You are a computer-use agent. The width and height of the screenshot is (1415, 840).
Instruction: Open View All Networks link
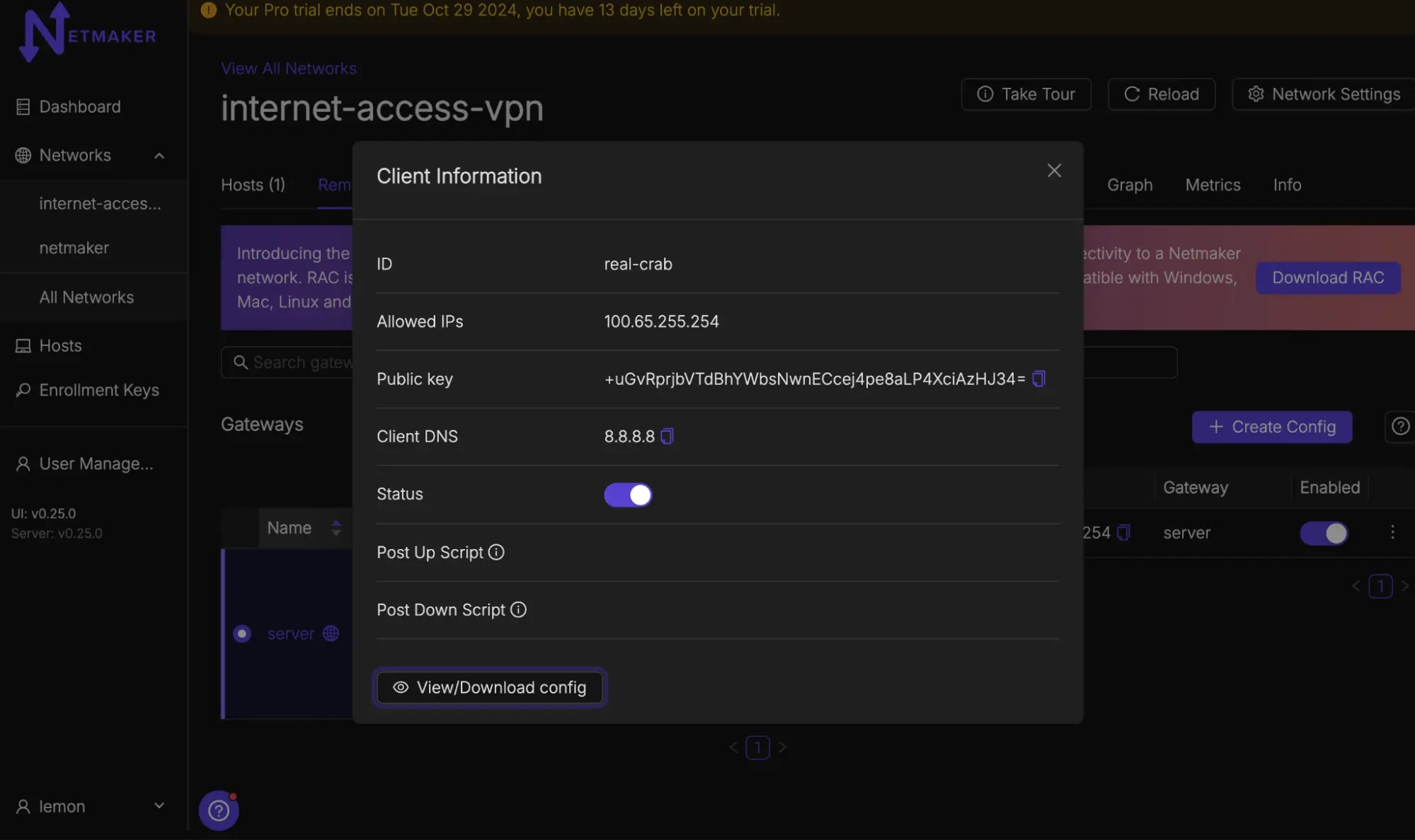point(288,69)
